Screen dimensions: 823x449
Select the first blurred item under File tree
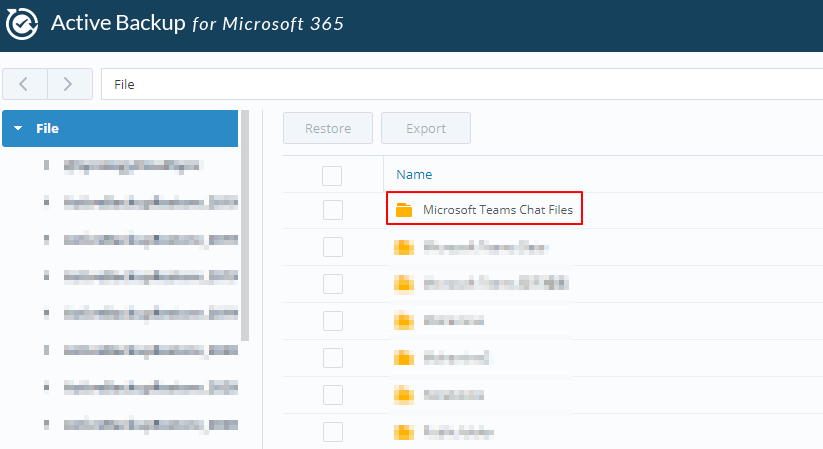tap(130, 165)
